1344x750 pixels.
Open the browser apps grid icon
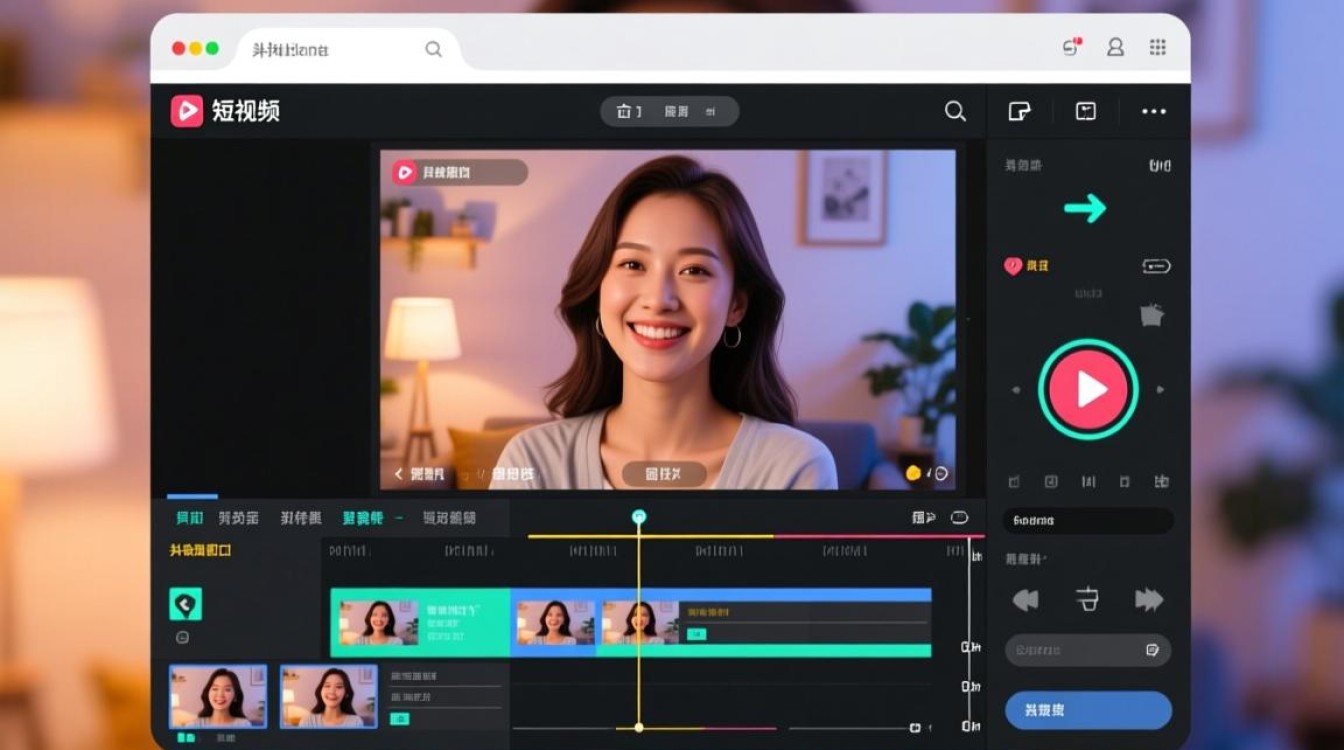1158,47
